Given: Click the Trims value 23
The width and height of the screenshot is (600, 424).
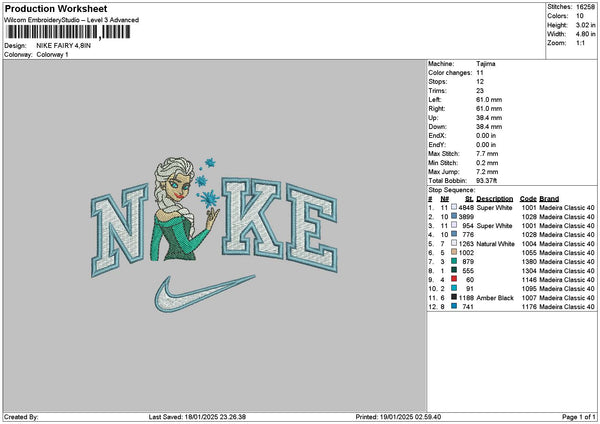Looking at the screenshot, I should tap(480, 91).
